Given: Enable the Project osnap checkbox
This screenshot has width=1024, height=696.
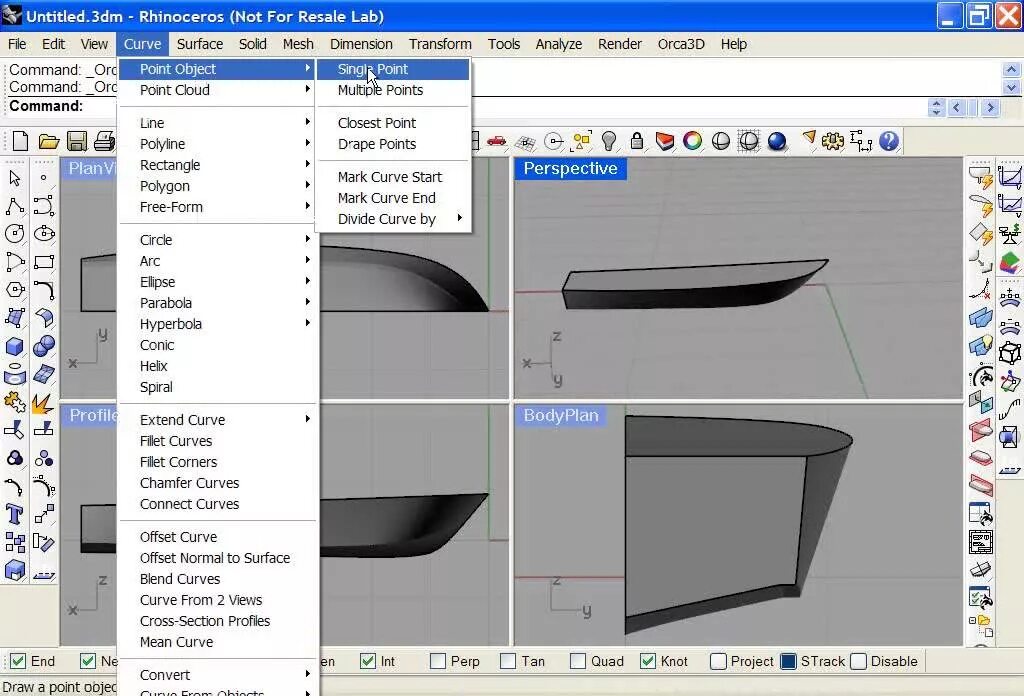Looking at the screenshot, I should (718, 661).
